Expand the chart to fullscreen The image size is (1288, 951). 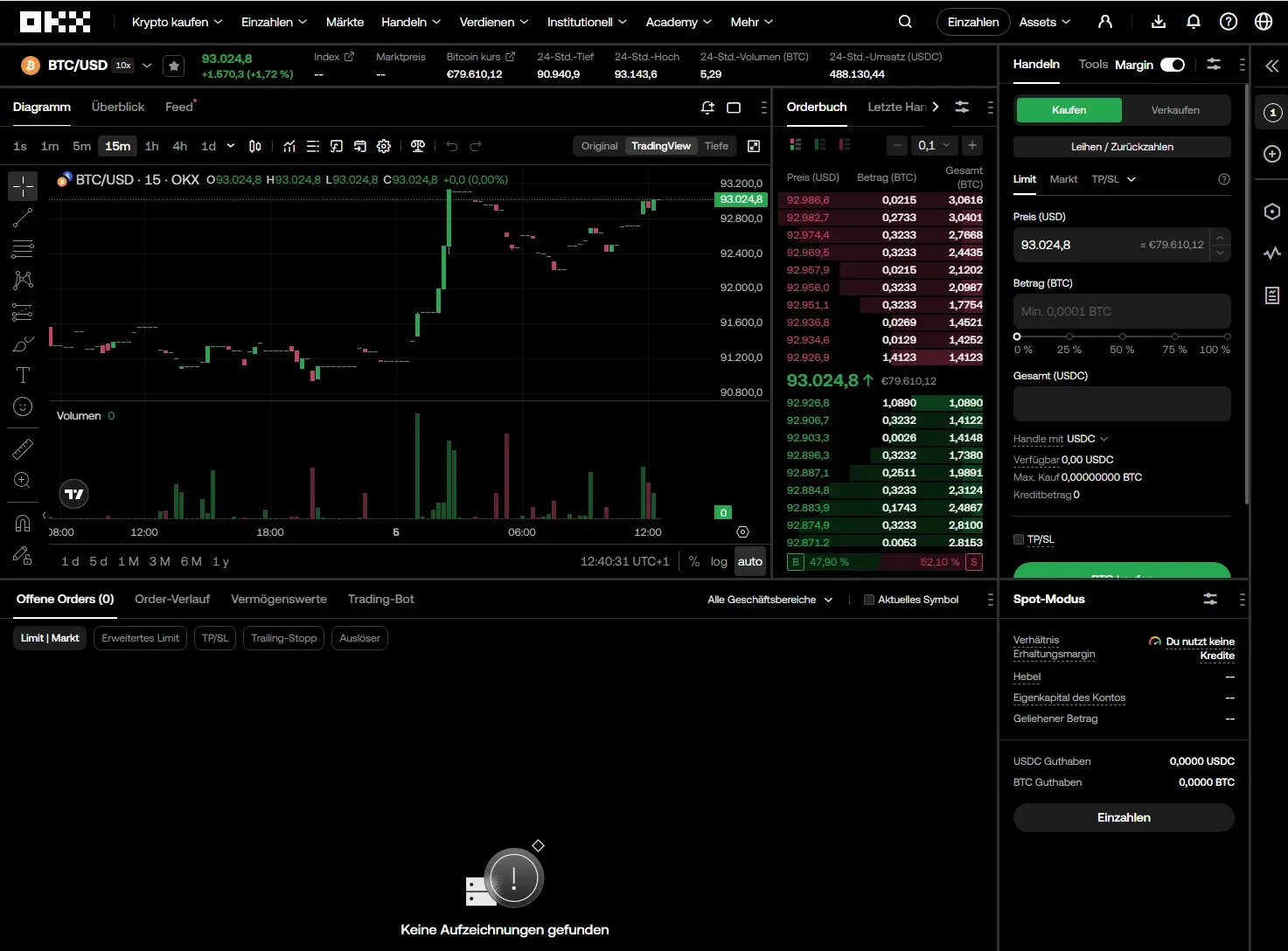click(x=754, y=146)
